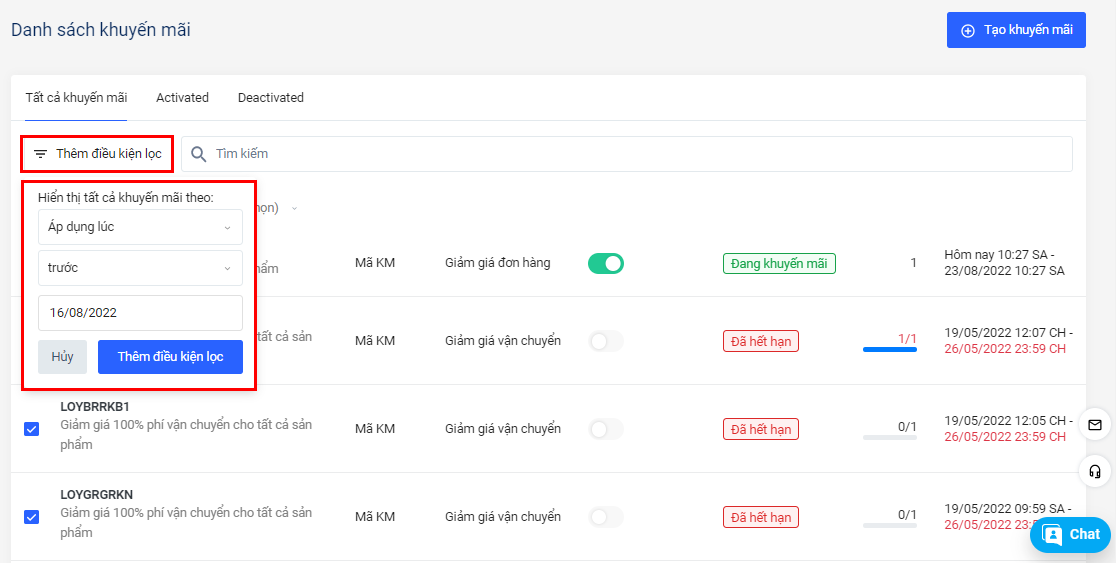This screenshot has height=563, width=1116.
Task: Switch to the Activated tab
Action: click(x=182, y=98)
